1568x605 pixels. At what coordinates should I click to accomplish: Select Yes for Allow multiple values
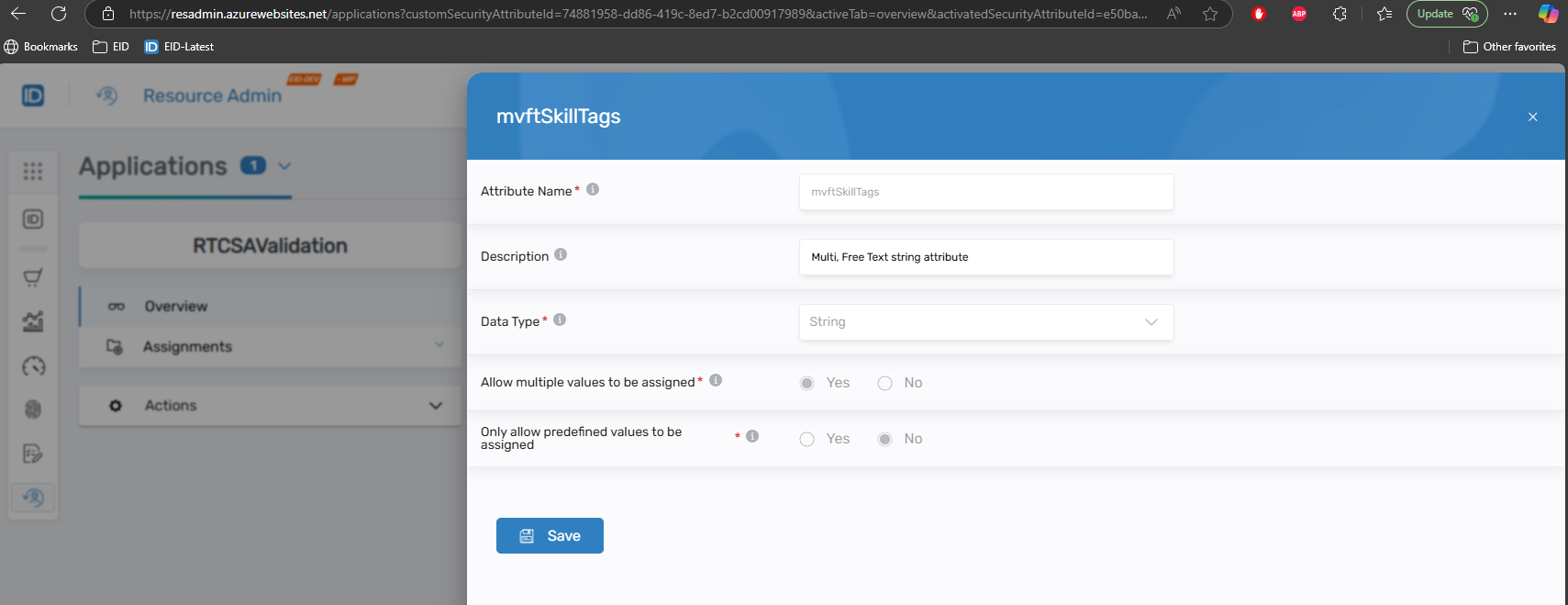tap(807, 383)
